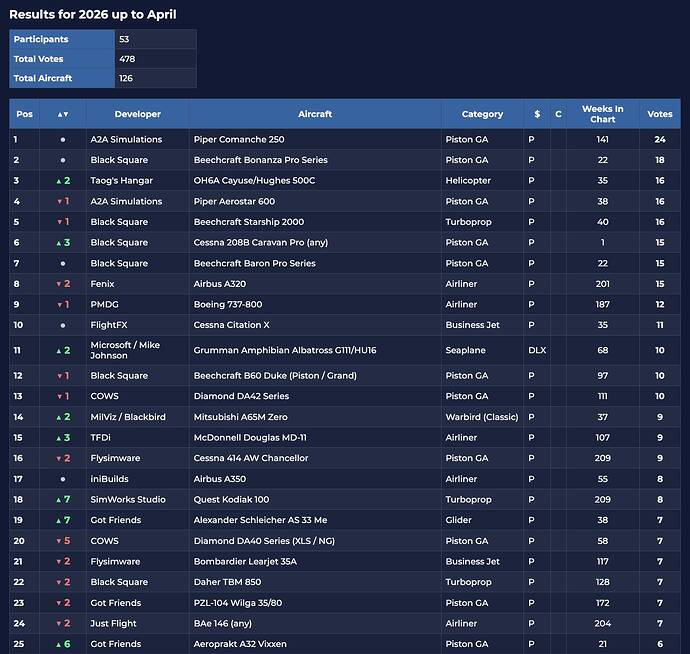Image resolution: width=690 pixels, height=654 pixels.
Task: Sort by the Aircraft column header
Action: point(315,114)
